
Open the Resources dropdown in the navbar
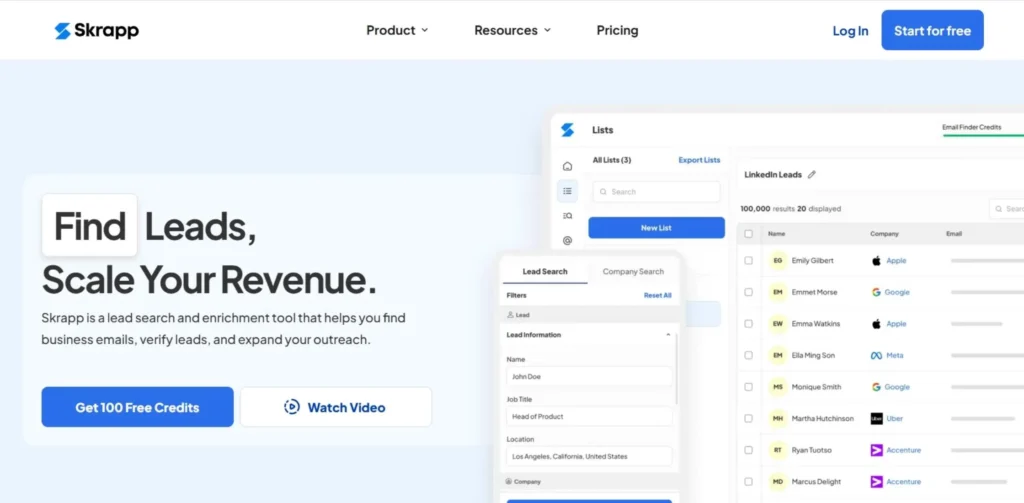(x=512, y=31)
